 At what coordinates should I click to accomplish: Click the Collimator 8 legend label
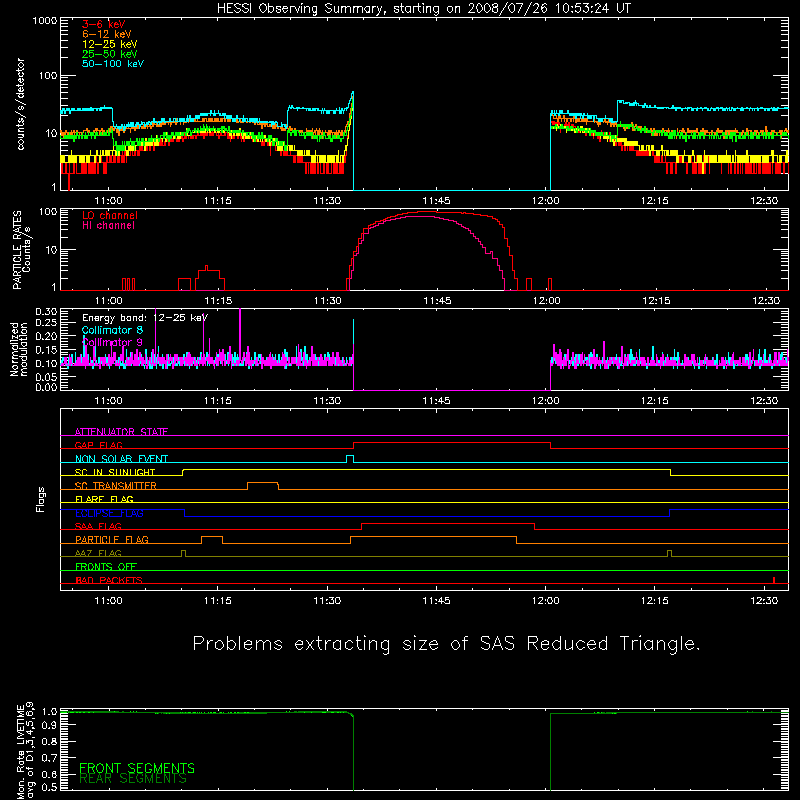[x=112, y=330]
